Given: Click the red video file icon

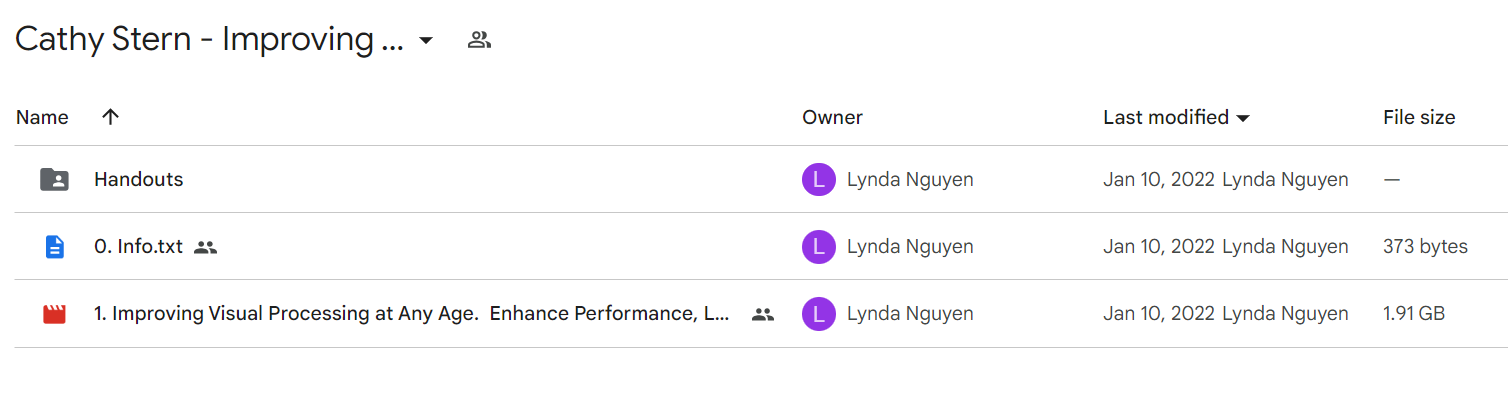Looking at the screenshot, I should pyautogui.click(x=54, y=314).
